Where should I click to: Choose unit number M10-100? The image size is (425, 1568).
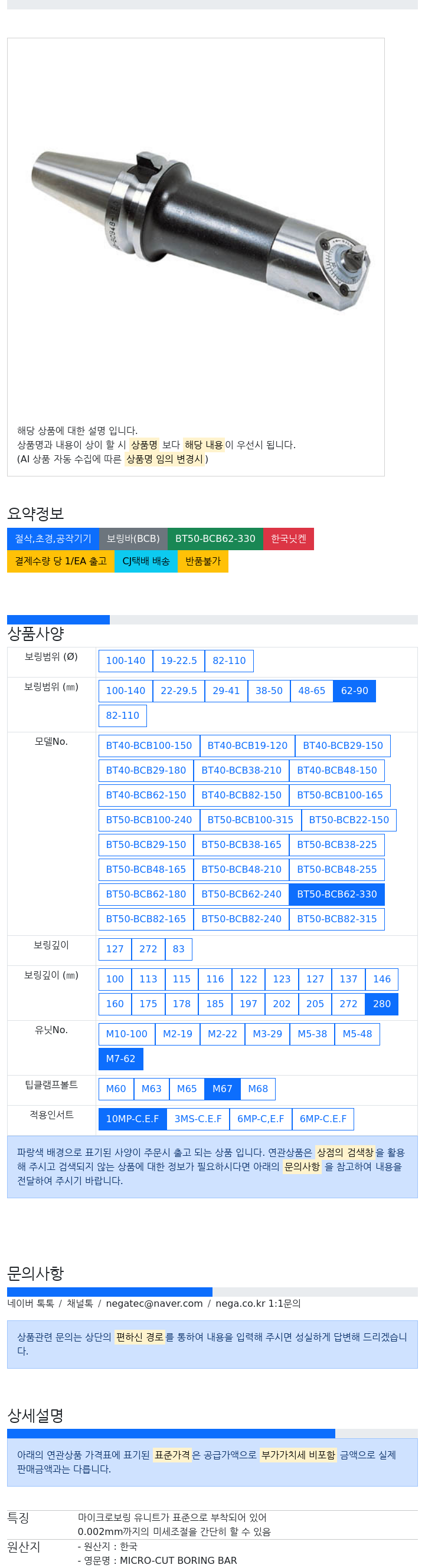coord(127,1034)
